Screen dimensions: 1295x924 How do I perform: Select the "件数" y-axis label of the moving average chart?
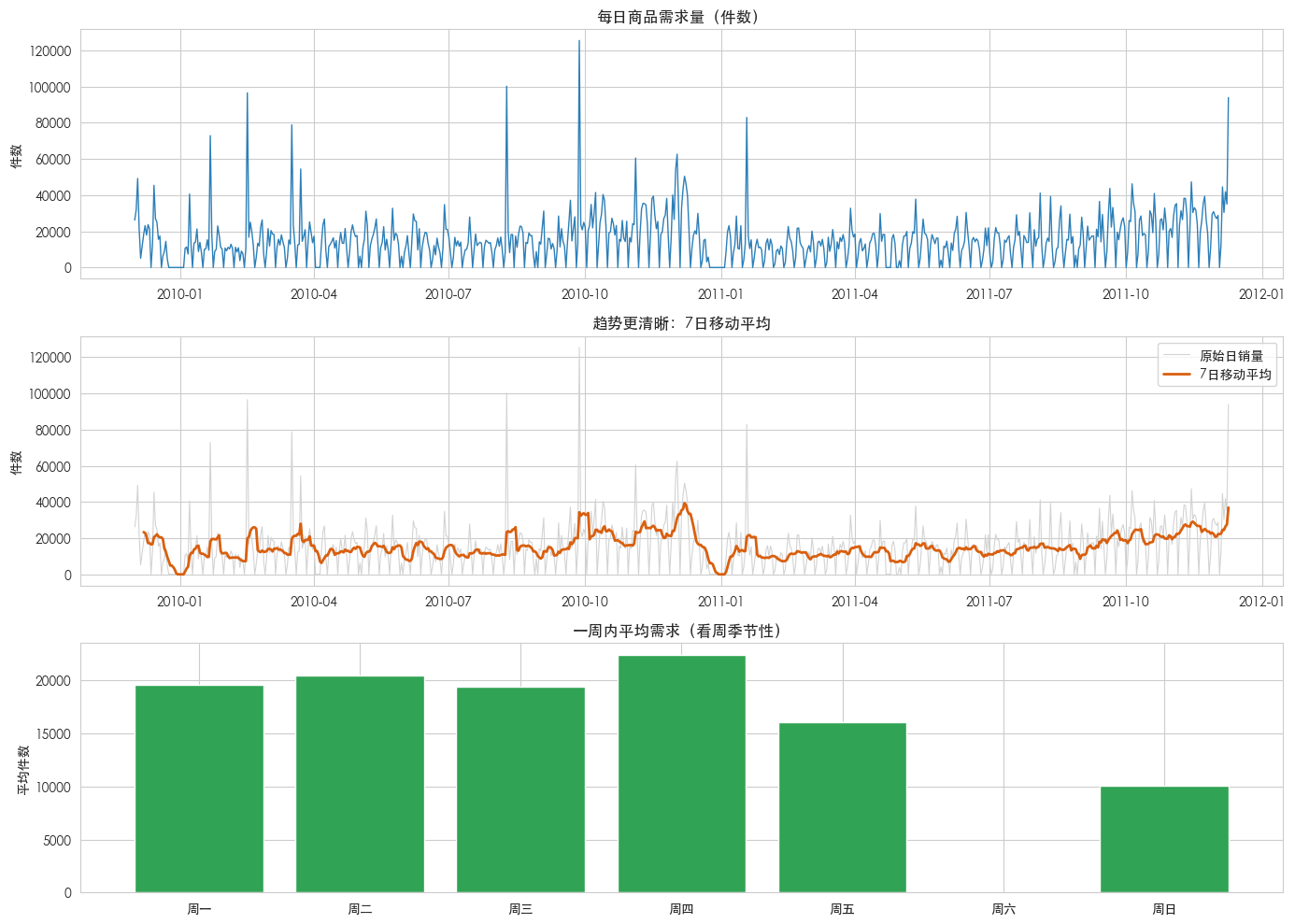point(17,462)
